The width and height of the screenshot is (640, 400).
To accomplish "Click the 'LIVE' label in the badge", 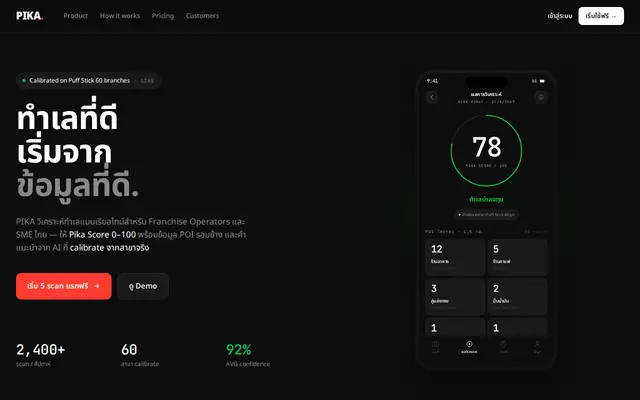I will 147,81.
